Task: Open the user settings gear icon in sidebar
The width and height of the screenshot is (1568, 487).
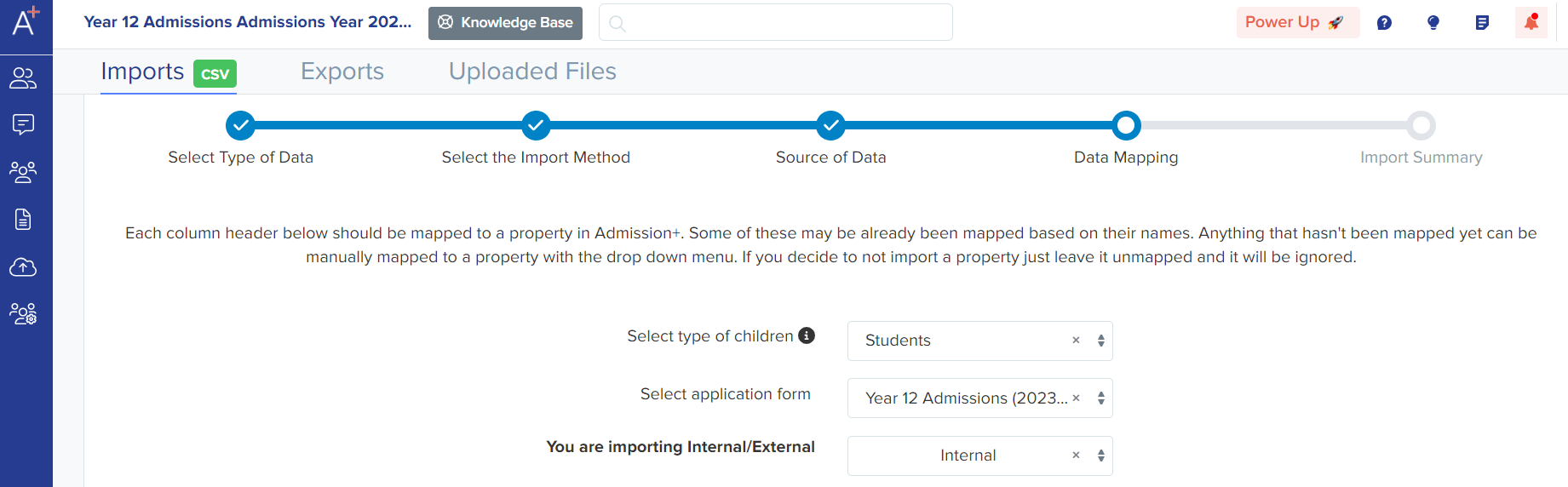Action: (23, 314)
